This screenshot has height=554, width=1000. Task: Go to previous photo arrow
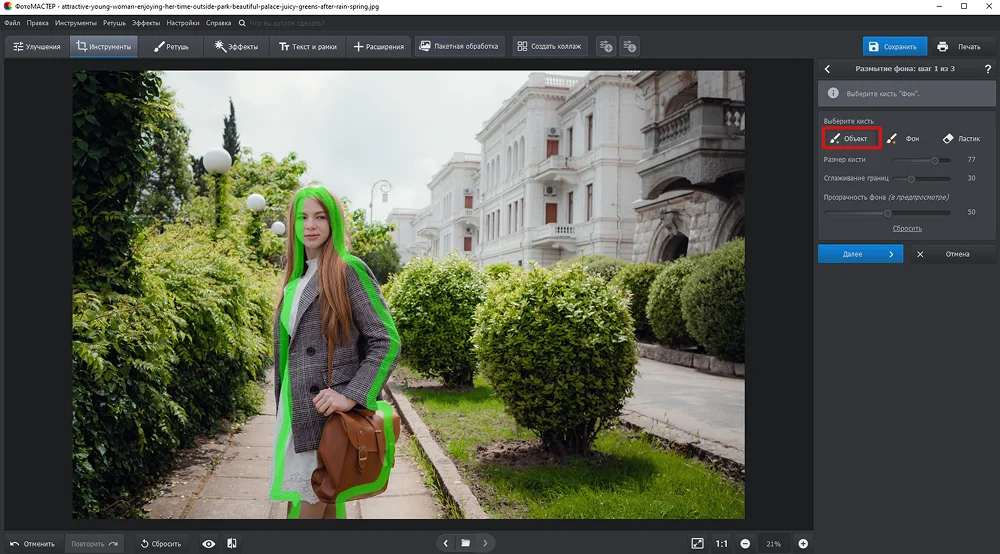(x=446, y=543)
